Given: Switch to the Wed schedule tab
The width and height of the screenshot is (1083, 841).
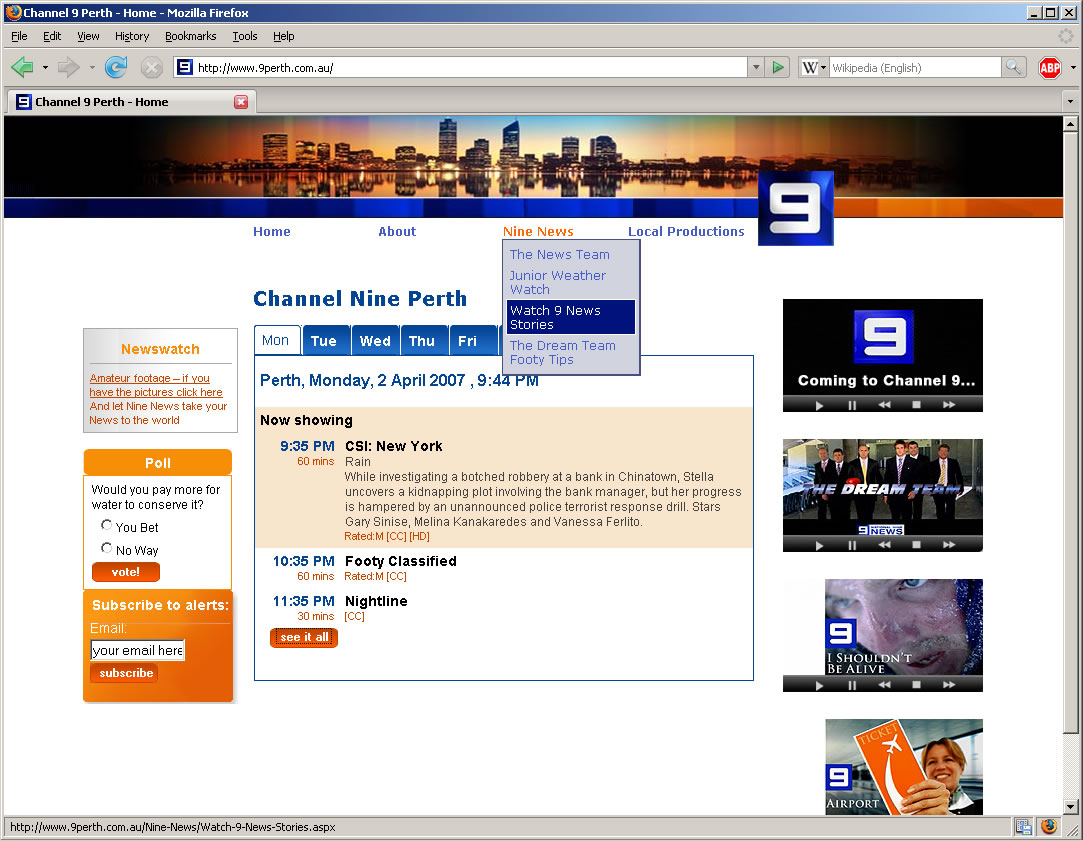Looking at the screenshot, I should coord(375,341).
